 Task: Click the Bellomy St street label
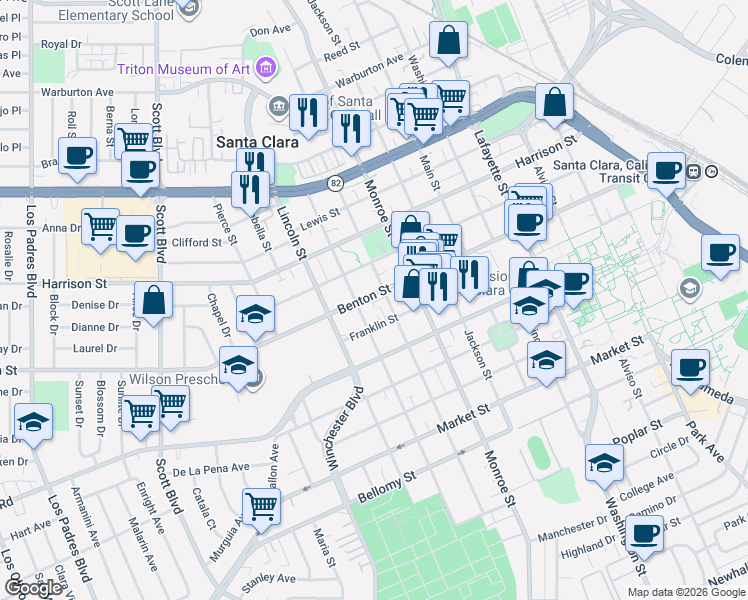pyautogui.click(x=387, y=487)
